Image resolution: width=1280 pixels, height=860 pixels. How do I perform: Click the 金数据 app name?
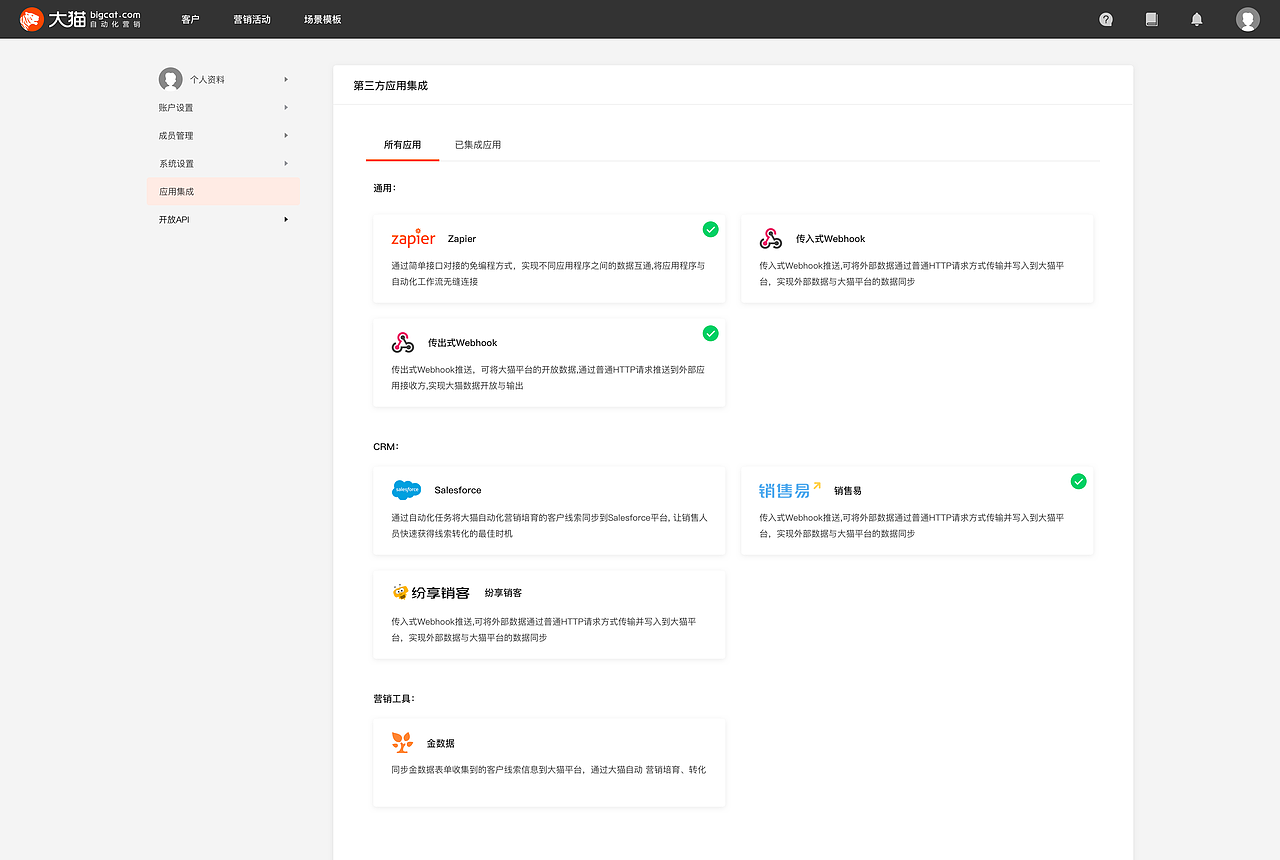click(441, 744)
